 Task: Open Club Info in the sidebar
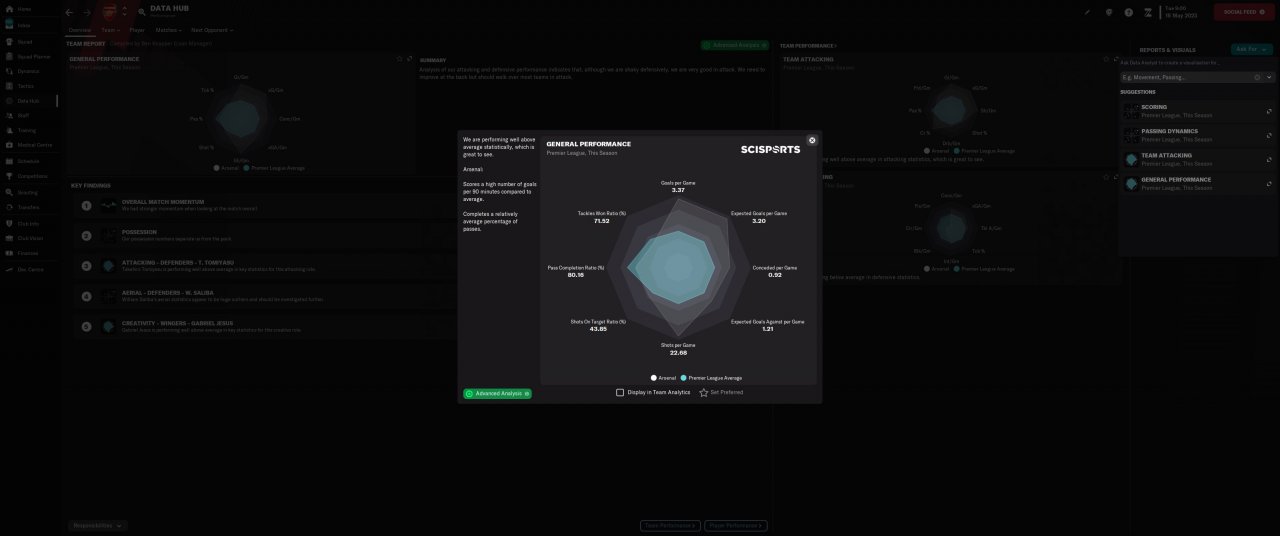coord(28,223)
